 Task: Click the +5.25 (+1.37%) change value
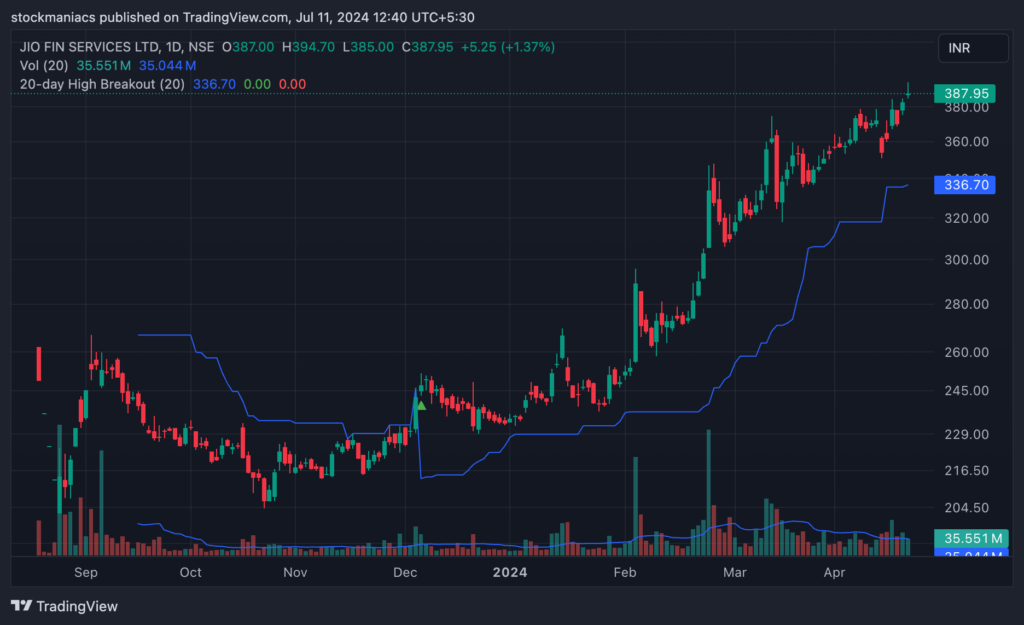(508, 47)
